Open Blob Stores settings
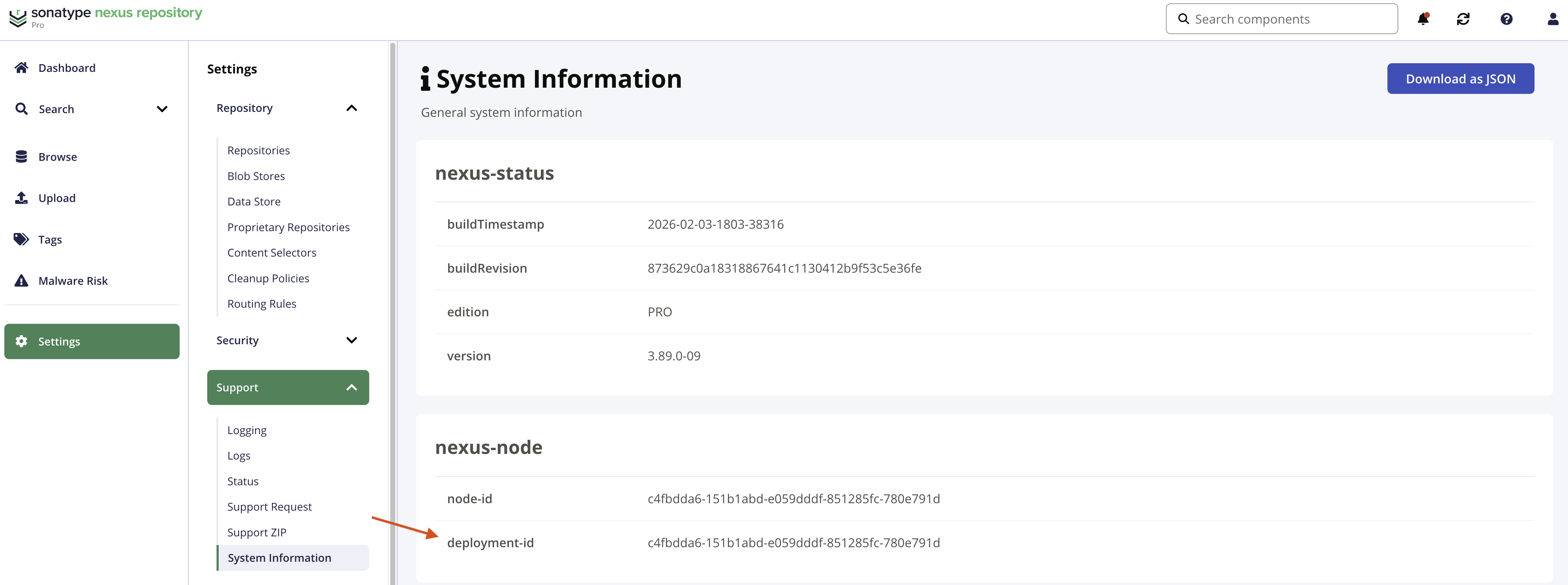This screenshot has width=1568, height=585. (x=256, y=176)
